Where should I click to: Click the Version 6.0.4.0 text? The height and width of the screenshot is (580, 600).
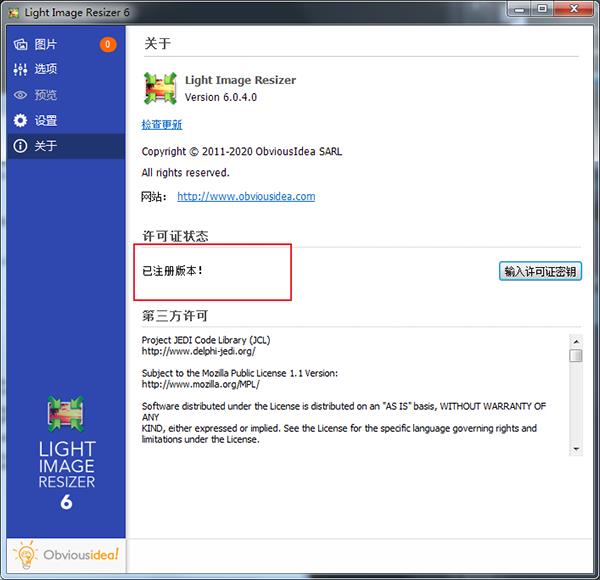pos(221,97)
